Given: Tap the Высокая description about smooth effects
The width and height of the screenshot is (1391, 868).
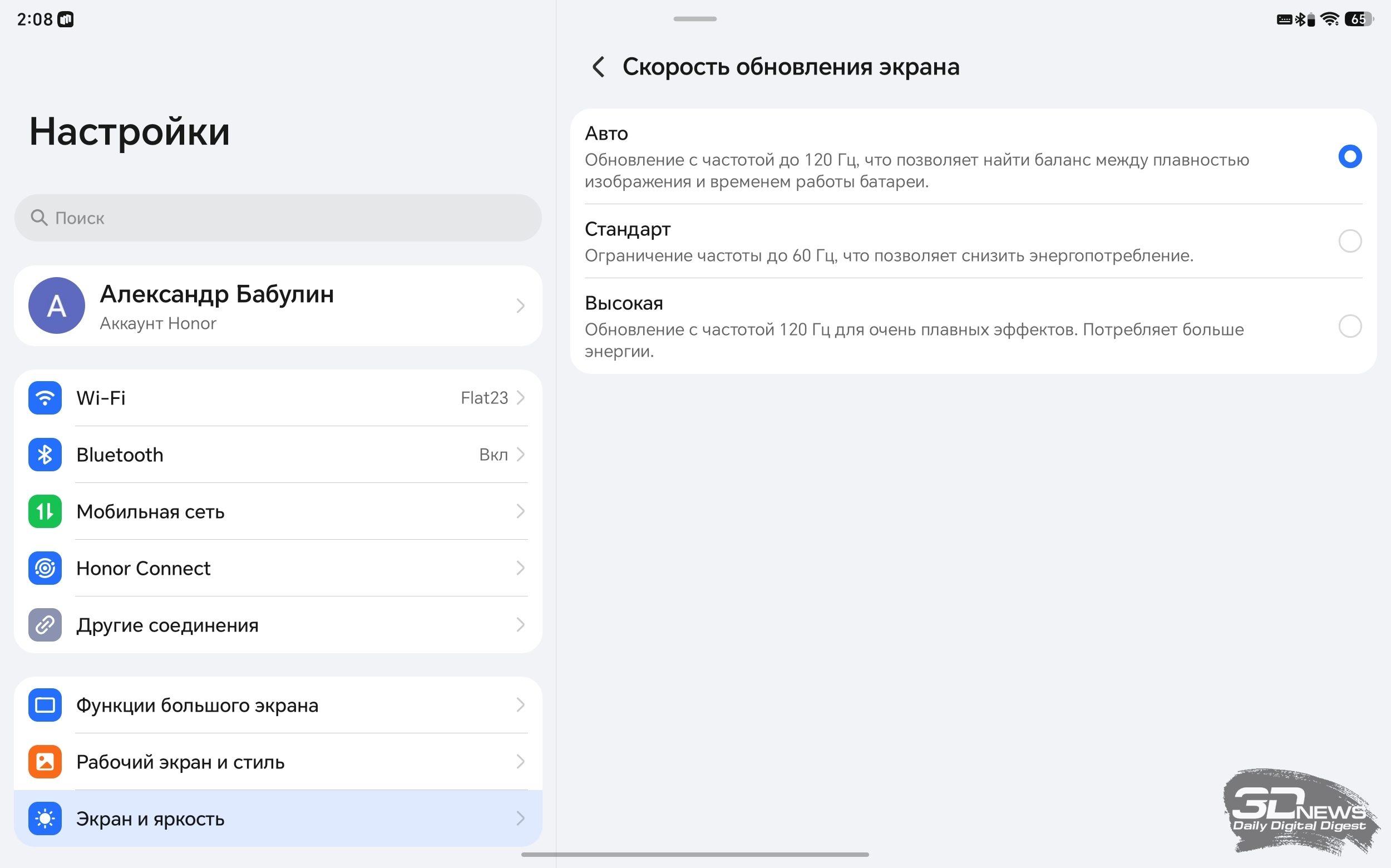Looking at the screenshot, I should pos(914,341).
